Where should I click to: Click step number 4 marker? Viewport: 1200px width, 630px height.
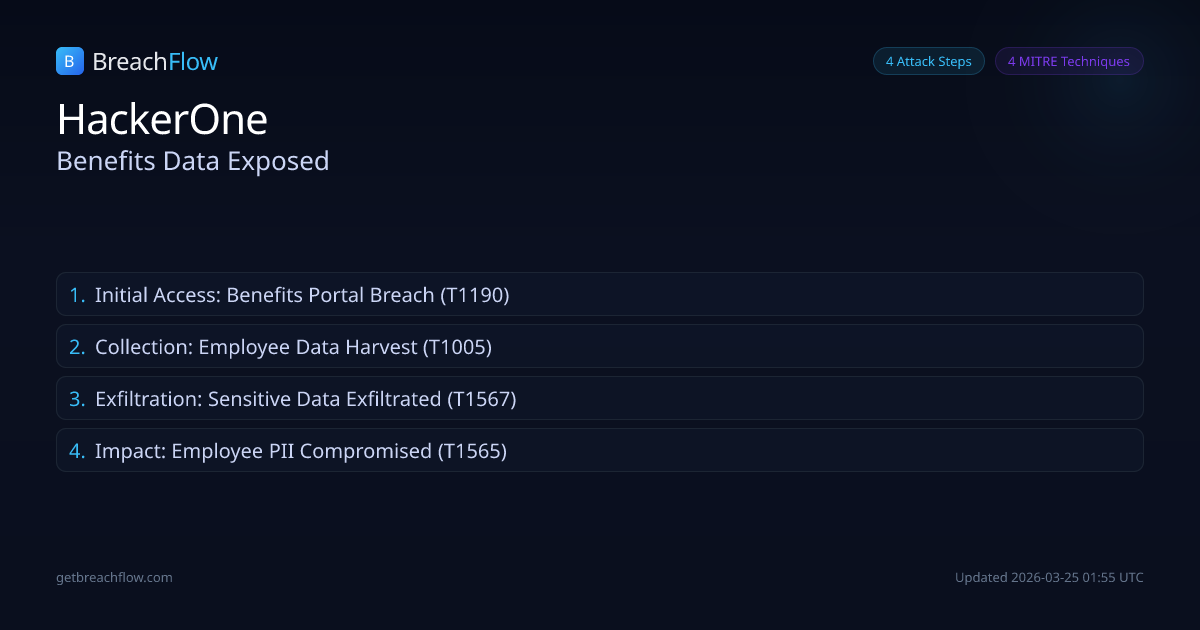[77, 451]
